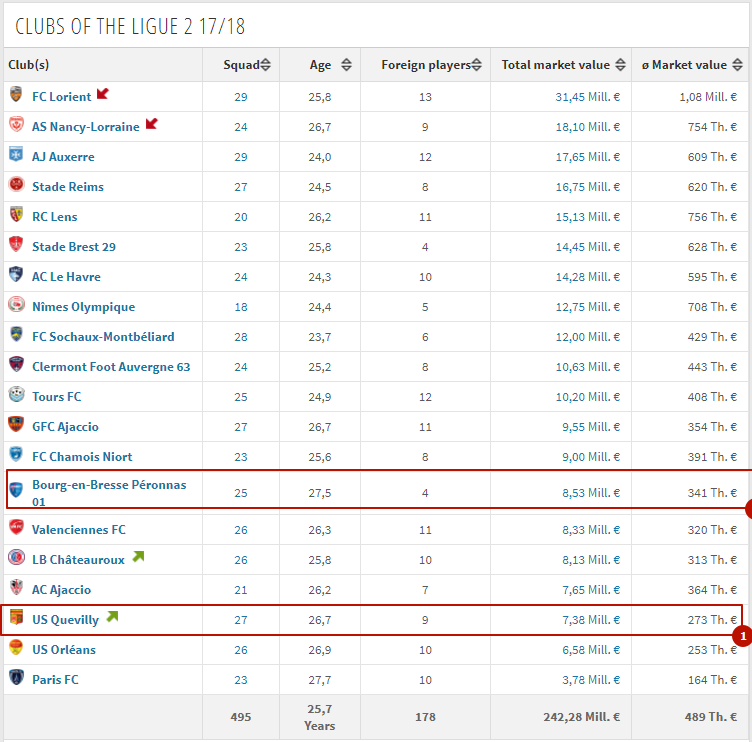Click Paris FC's 3,78 Mill. € value
Image resolution: width=752 pixels, height=742 pixels.
click(x=591, y=680)
